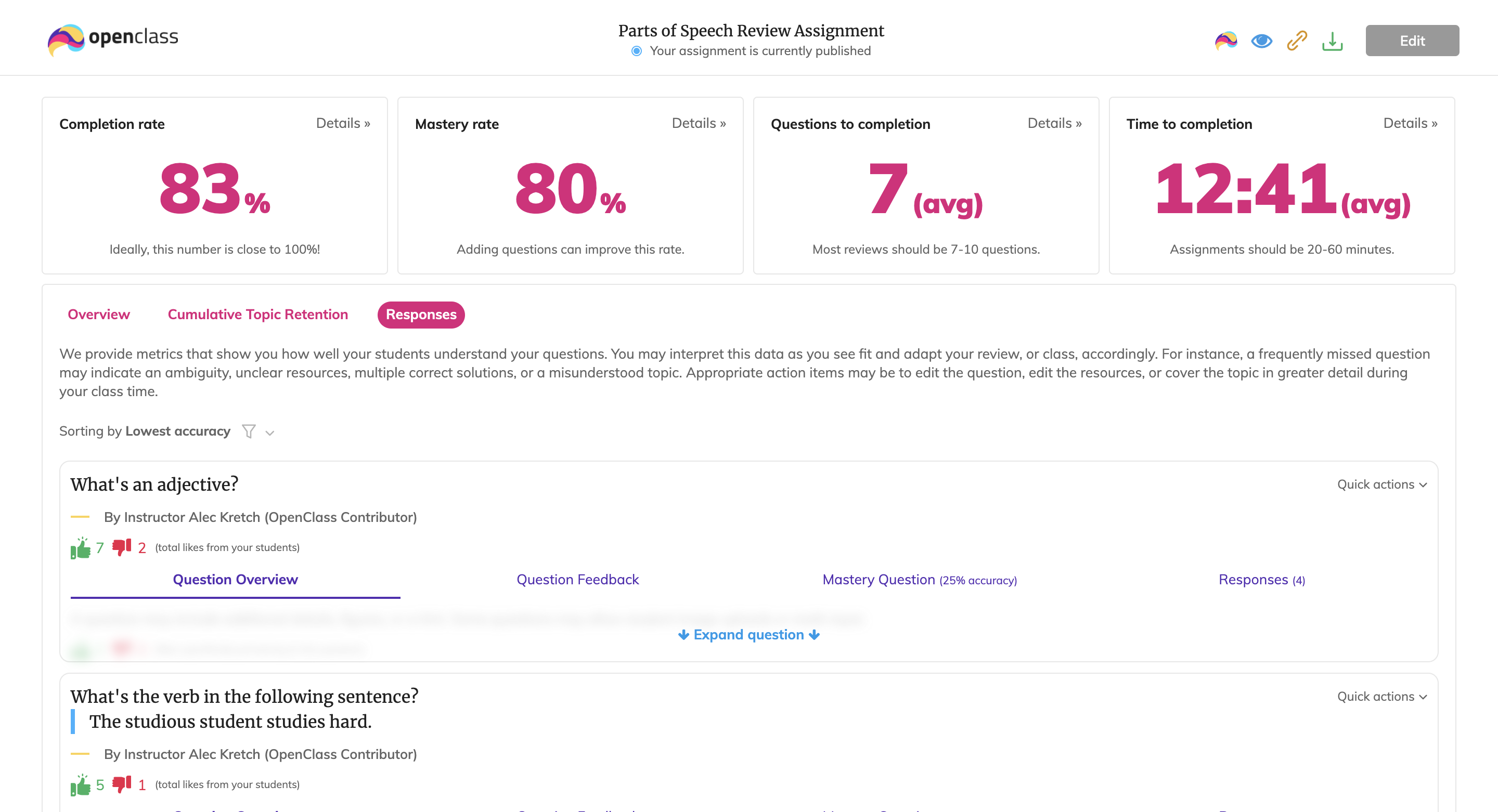The image size is (1498, 812).
Task: Open Cumulative Topic Retention tab
Action: point(257,315)
